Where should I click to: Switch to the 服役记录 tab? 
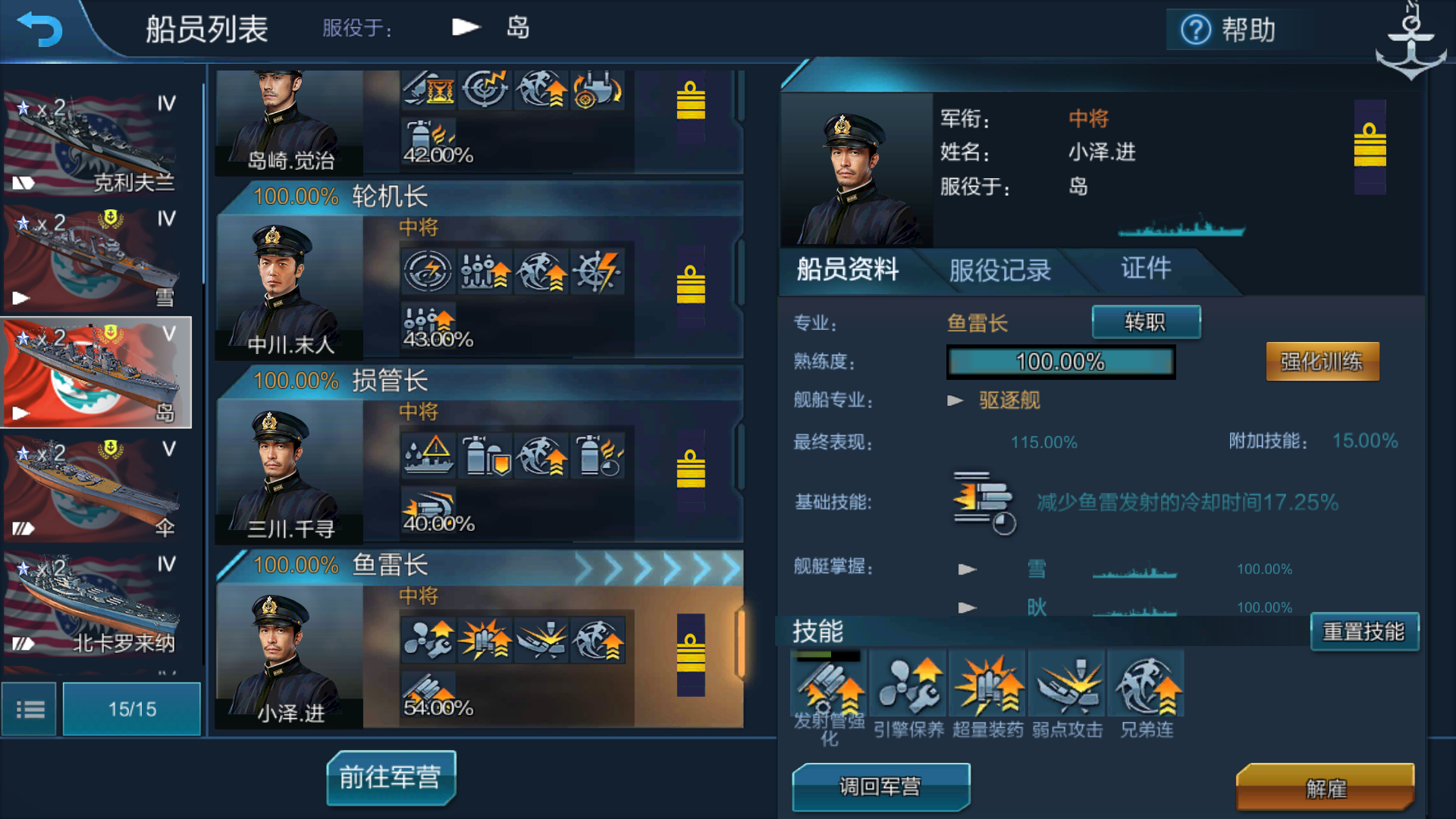click(x=999, y=270)
